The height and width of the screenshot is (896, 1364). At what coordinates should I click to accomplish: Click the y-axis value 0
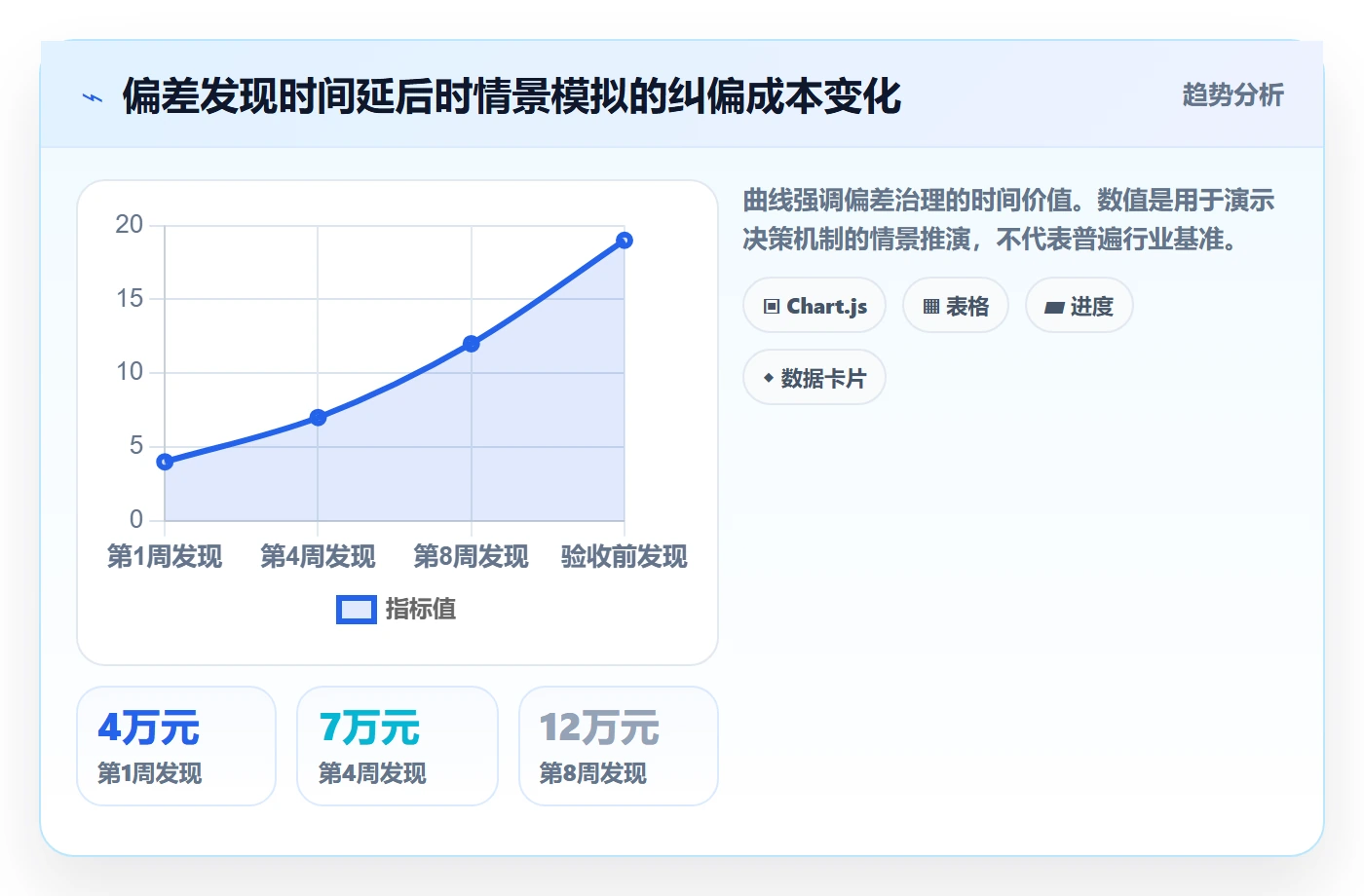pyautogui.click(x=136, y=520)
